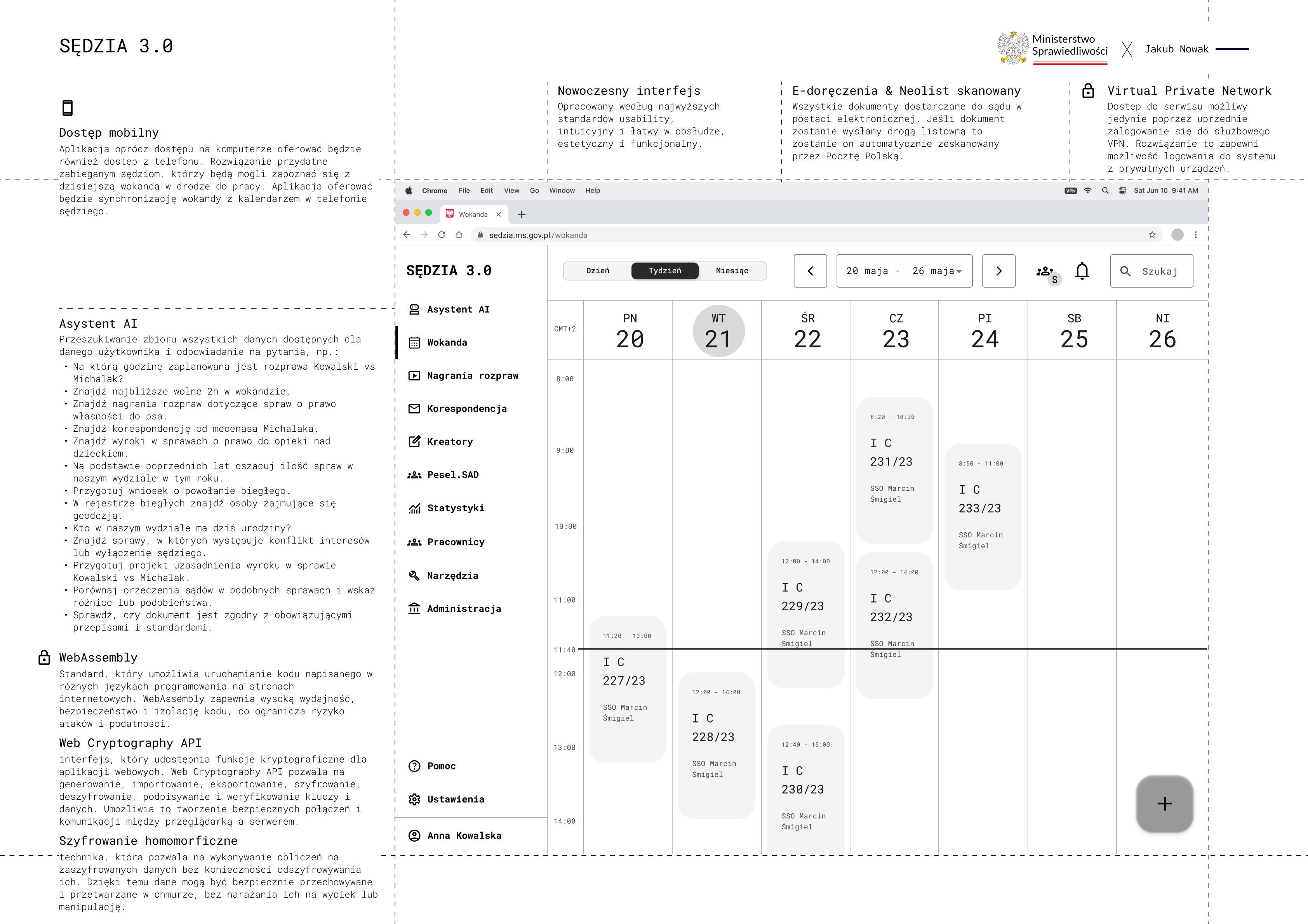Open the Chrome View menu
The width and height of the screenshot is (1308, 924).
tap(511, 190)
